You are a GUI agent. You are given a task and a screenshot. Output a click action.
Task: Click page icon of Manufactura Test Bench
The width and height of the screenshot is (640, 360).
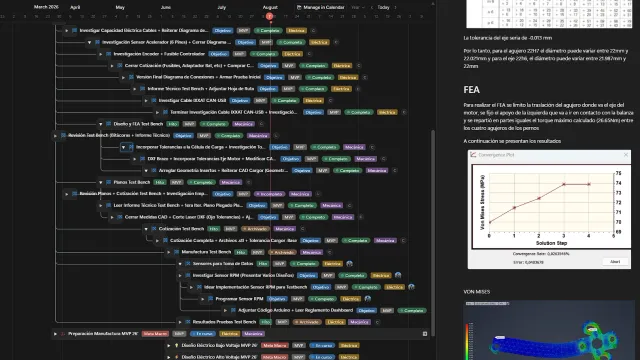[176, 252]
